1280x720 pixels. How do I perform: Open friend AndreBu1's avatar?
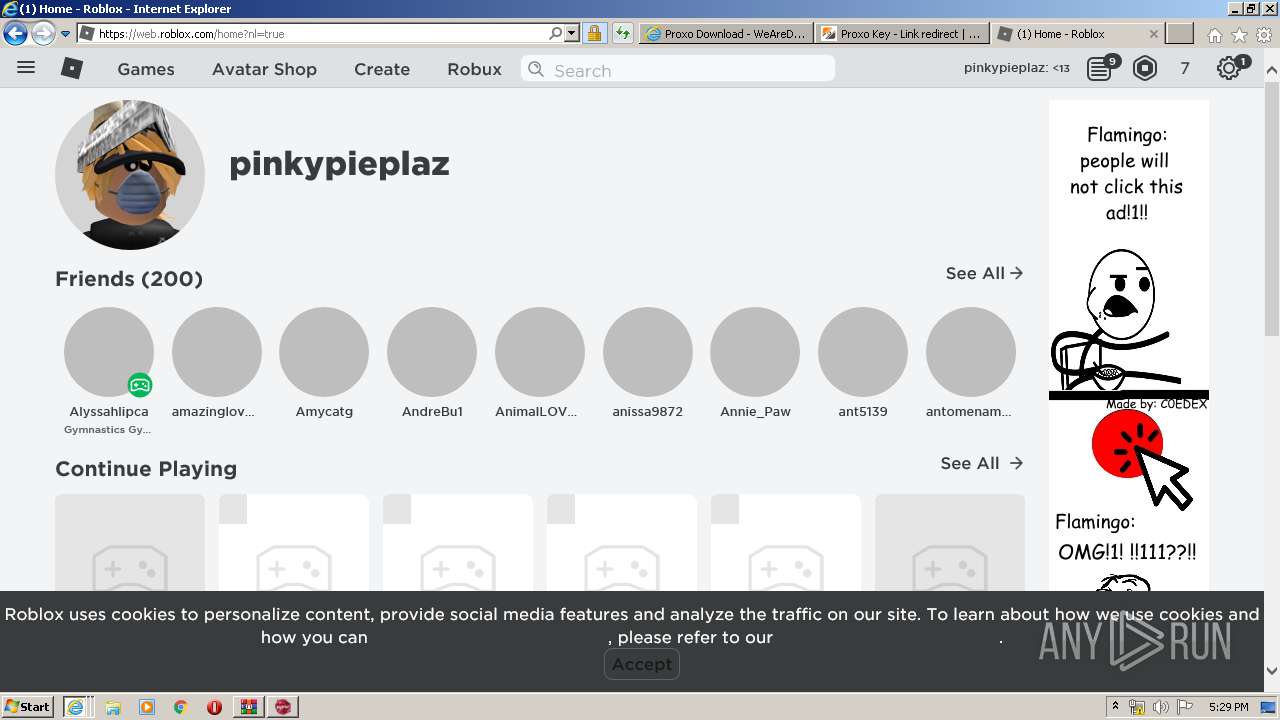(x=432, y=352)
